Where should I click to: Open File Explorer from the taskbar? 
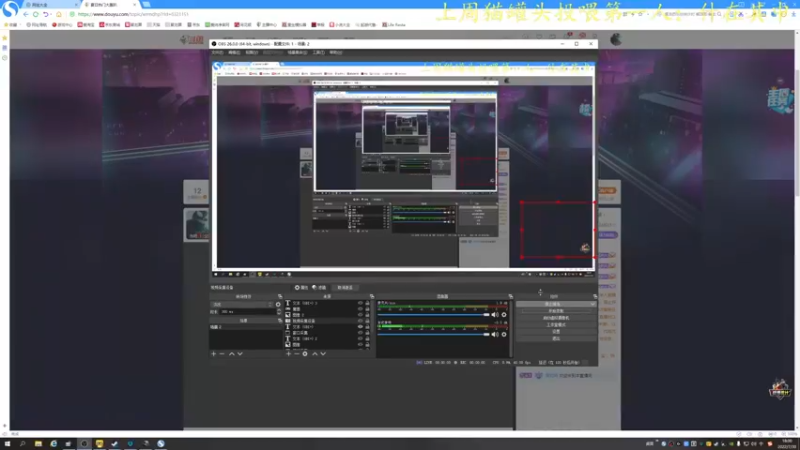38,444
